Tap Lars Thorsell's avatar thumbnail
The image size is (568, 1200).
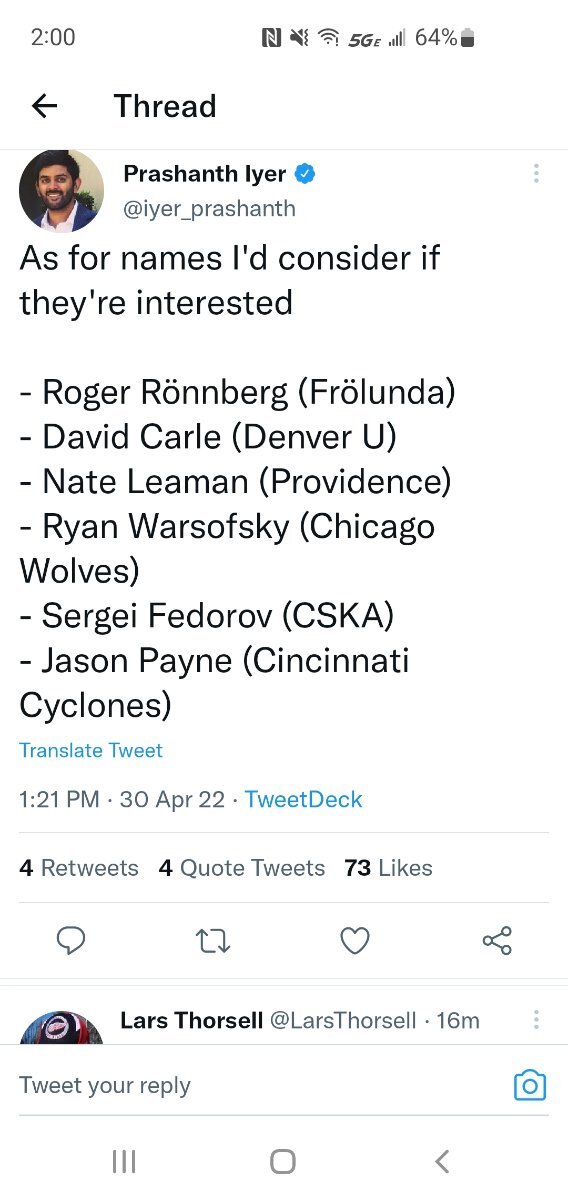pos(62,1028)
